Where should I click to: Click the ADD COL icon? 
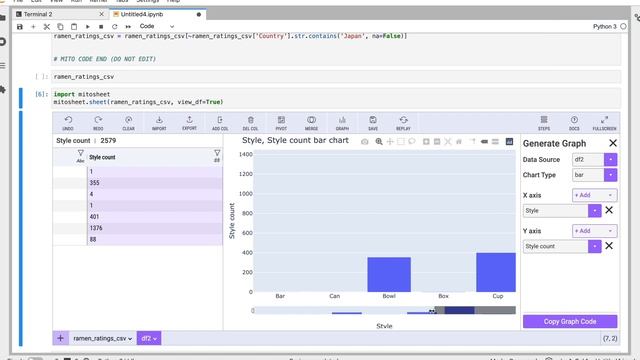click(220, 122)
